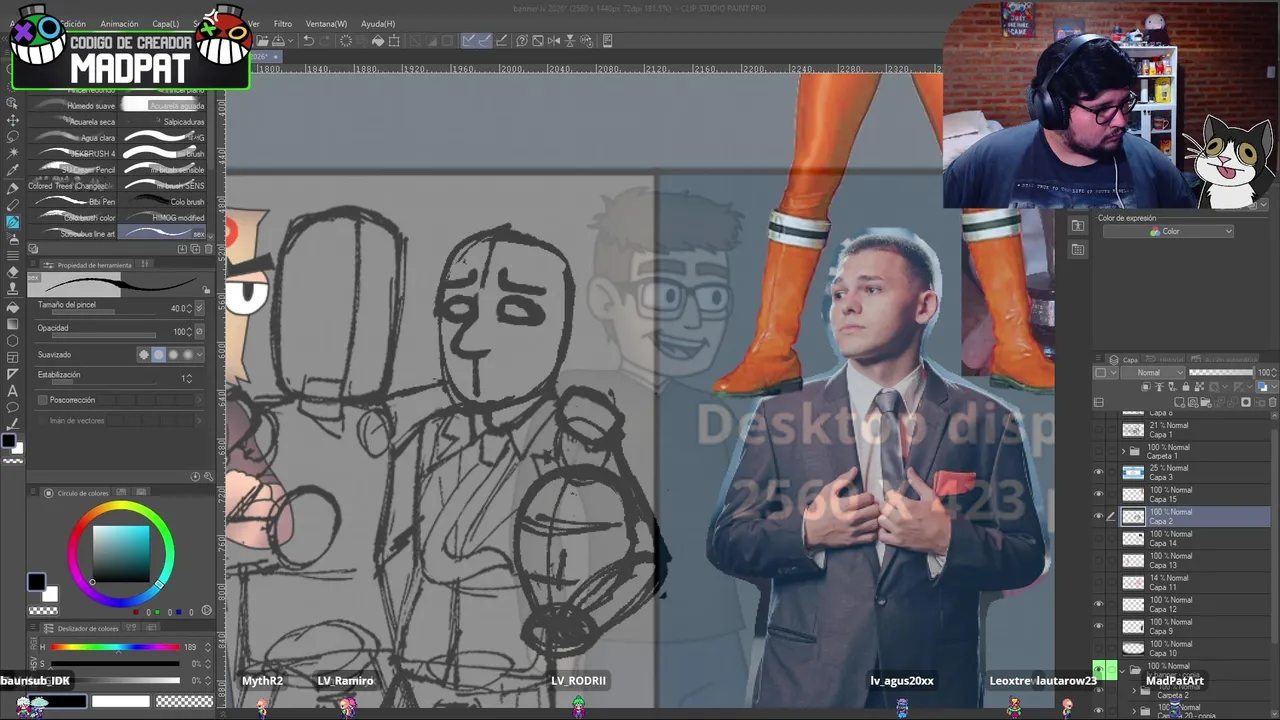This screenshot has height=720, width=1280.
Task: Click the Undo icon in command bar
Action: pos(309,41)
